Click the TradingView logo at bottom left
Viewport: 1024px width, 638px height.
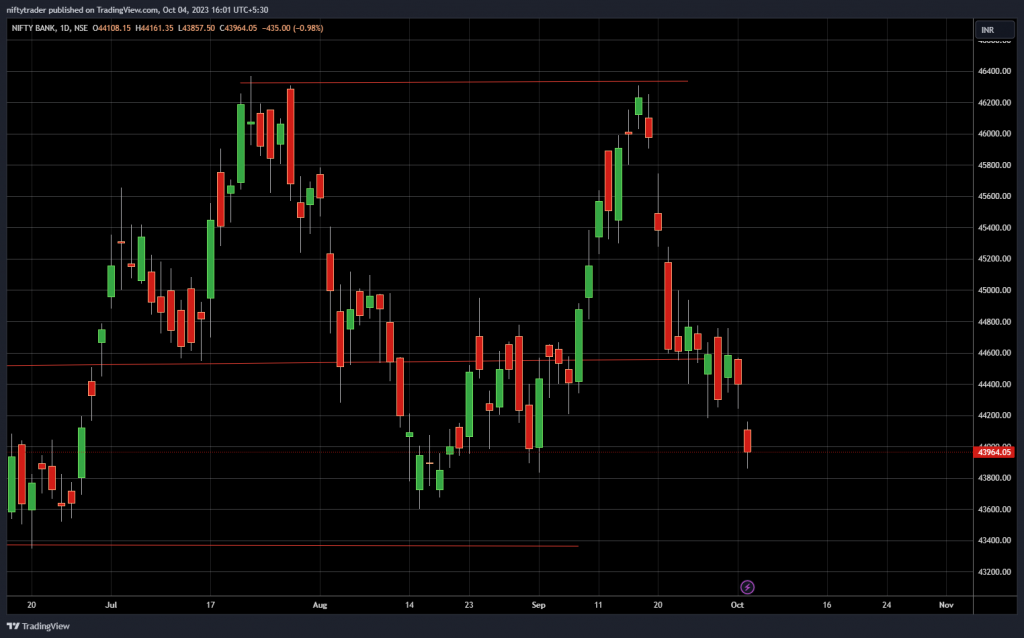tap(38, 626)
